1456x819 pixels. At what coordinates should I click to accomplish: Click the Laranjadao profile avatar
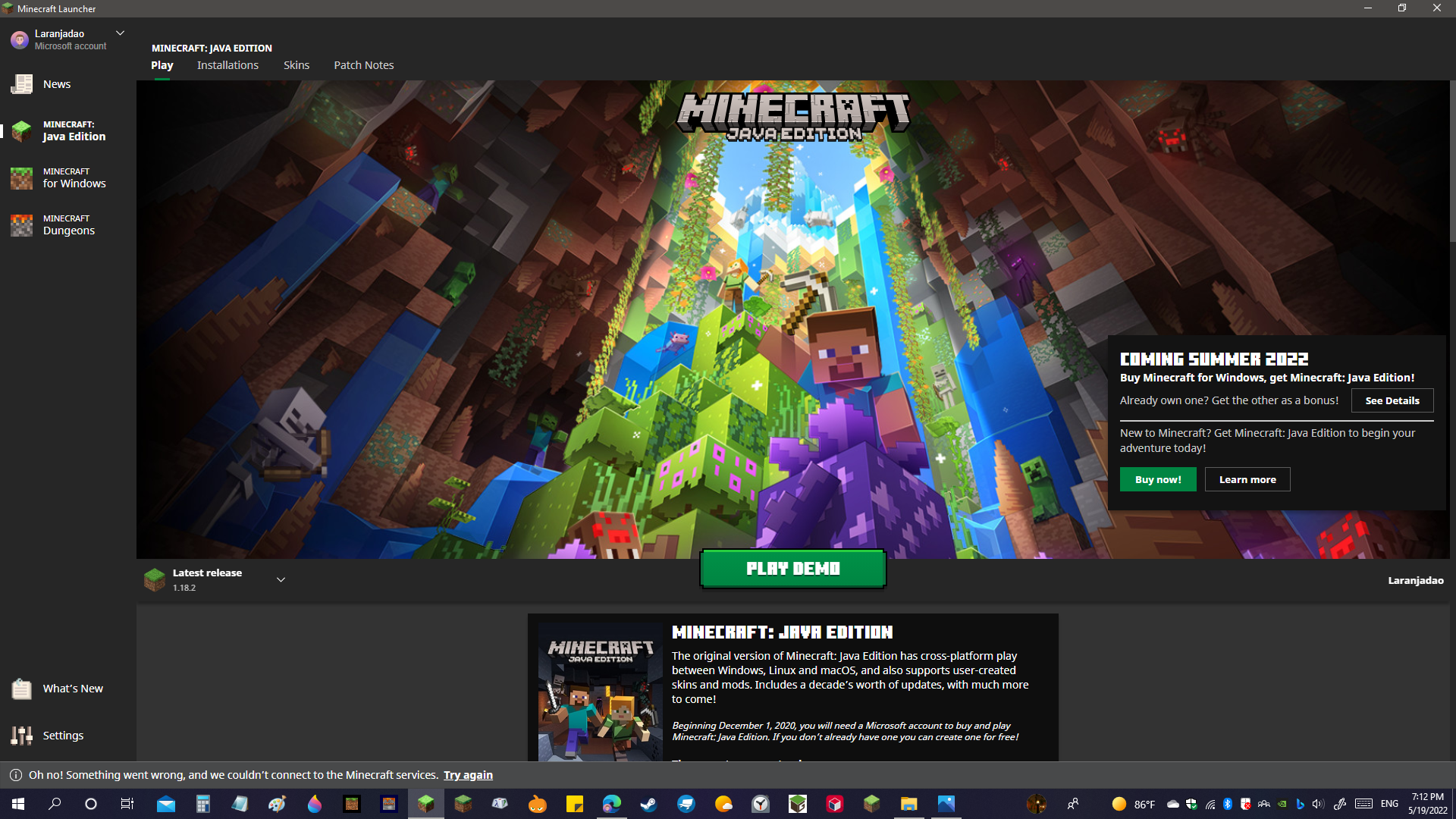[x=20, y=39]
